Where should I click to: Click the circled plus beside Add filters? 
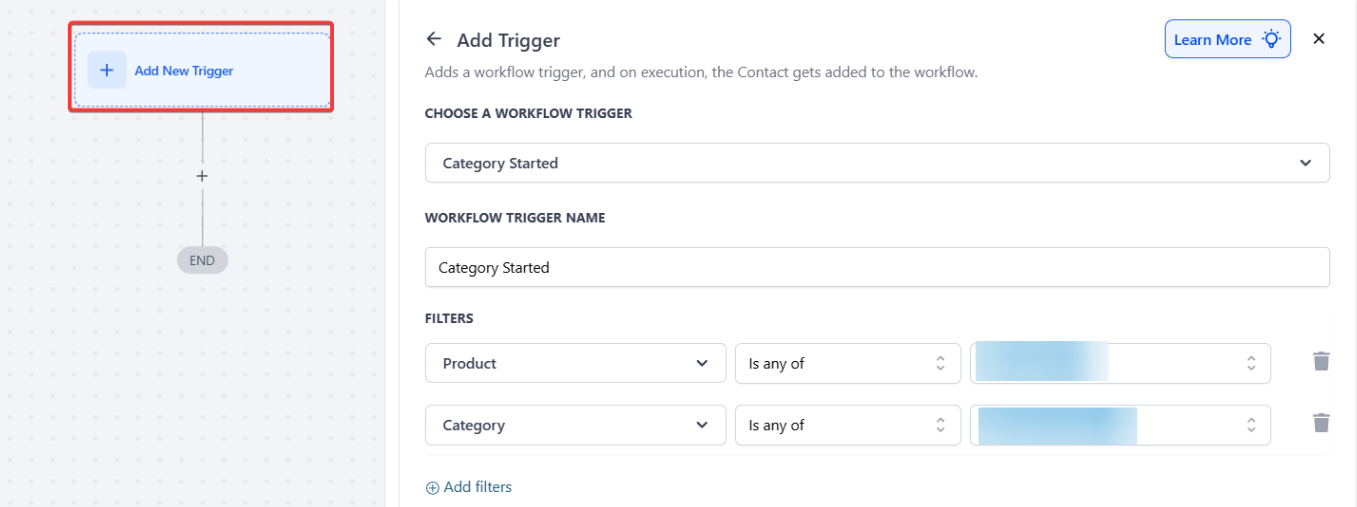432,488
